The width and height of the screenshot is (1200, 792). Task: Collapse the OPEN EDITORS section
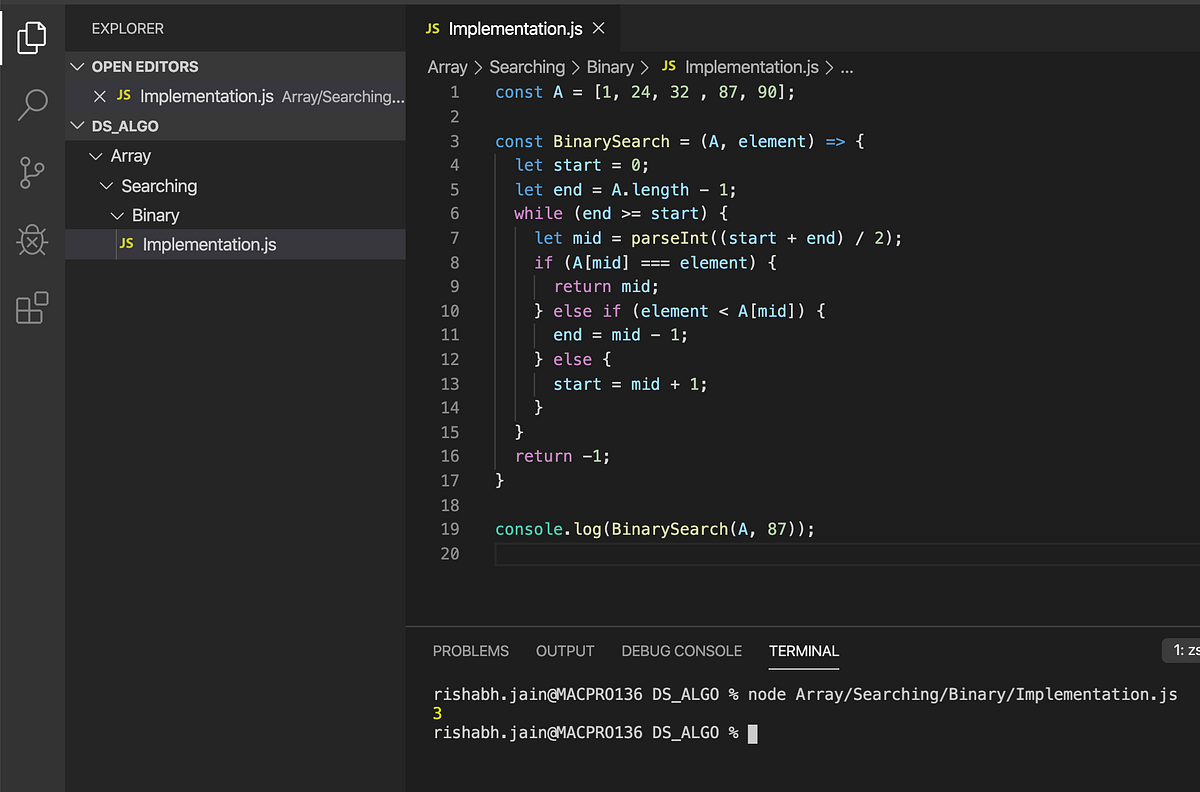click(77, 66)
